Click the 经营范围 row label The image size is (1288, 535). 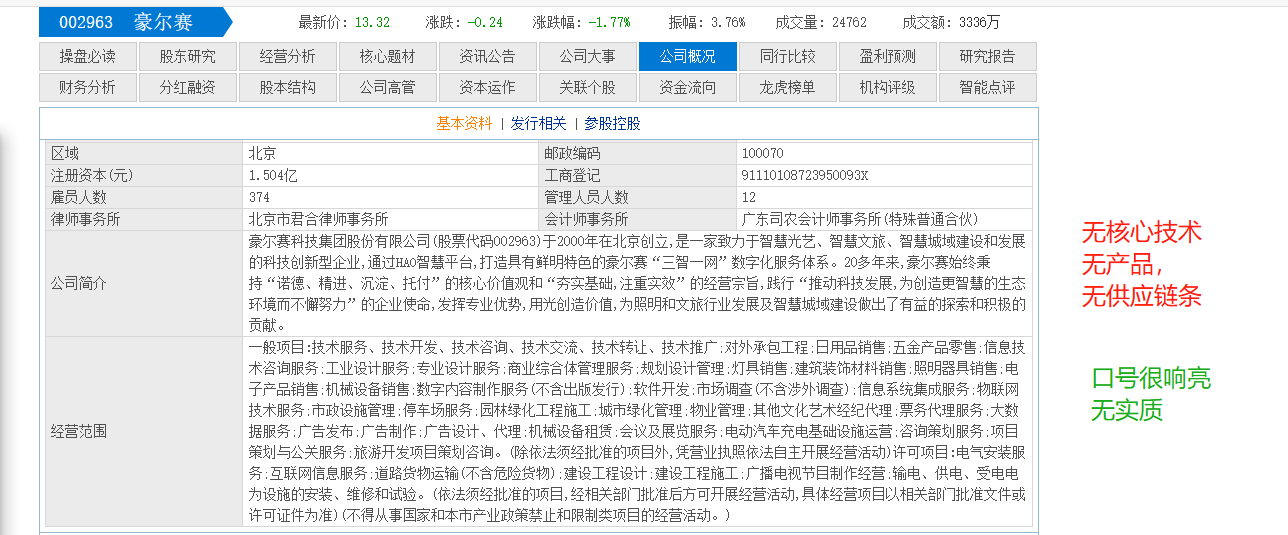(x=144, y=431)
